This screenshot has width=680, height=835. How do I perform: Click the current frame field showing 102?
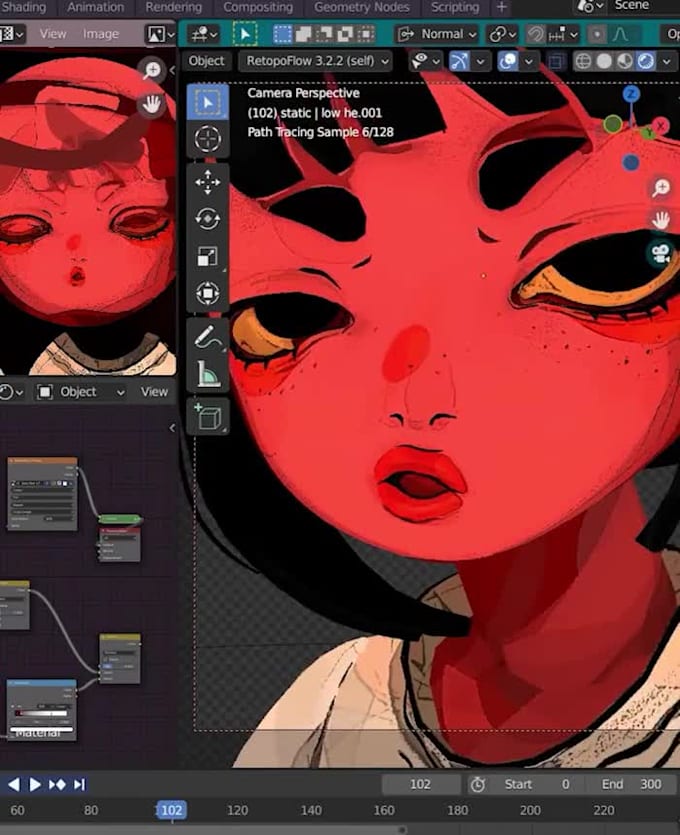tap(421, 784)
